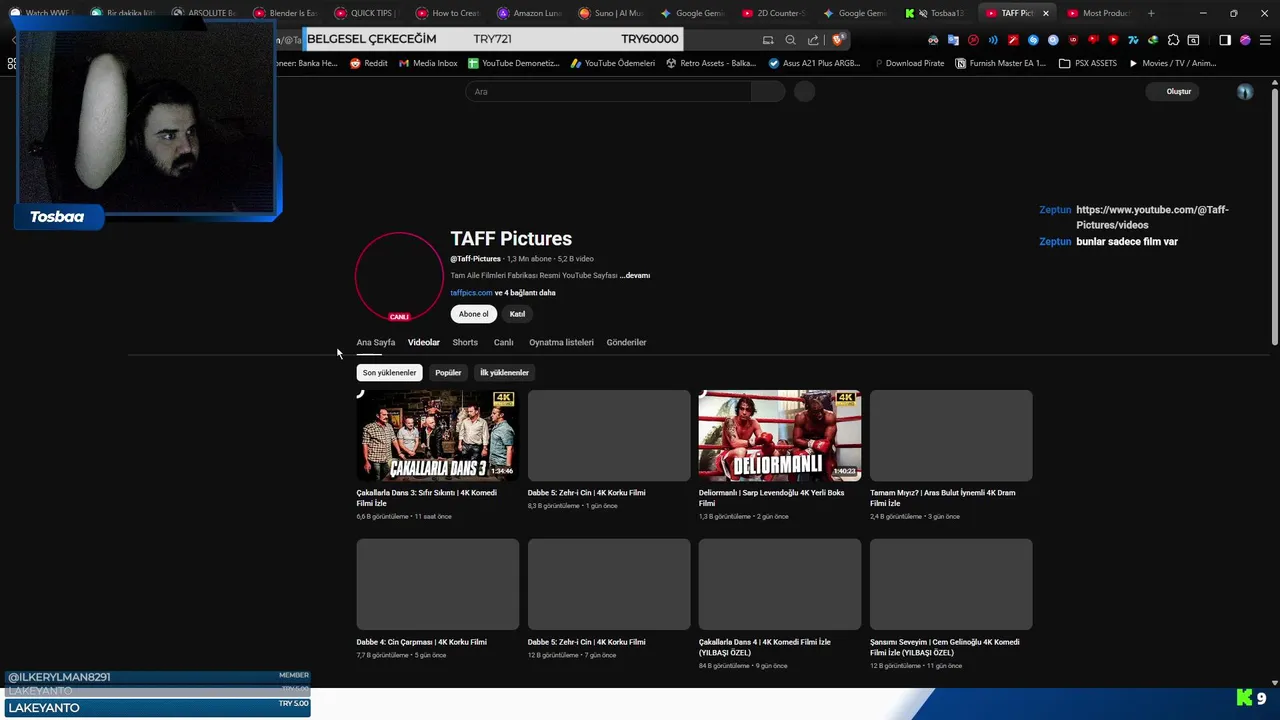Viewport: 1280px width, 720px height.
Task: Open the Furnish Master EA bookmark
Action: [1000, 63]
